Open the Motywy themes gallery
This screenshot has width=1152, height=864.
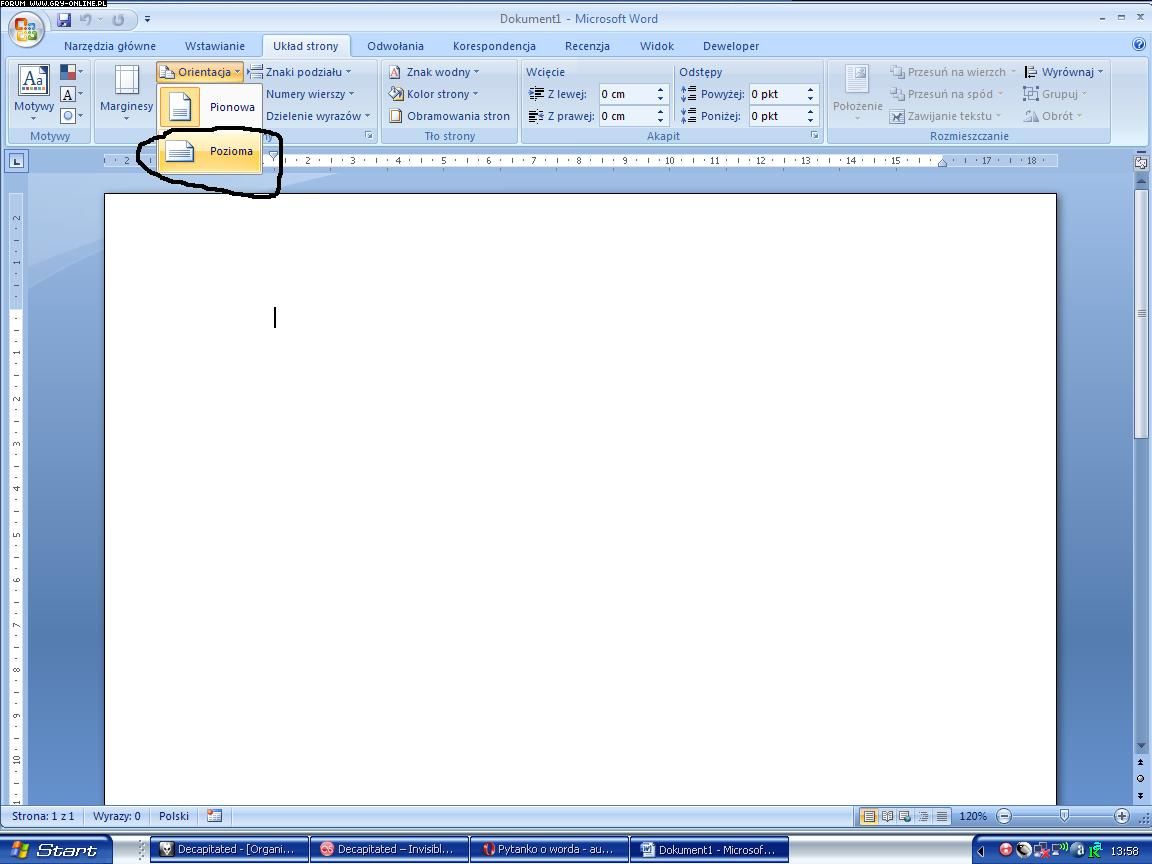(34, 94)
